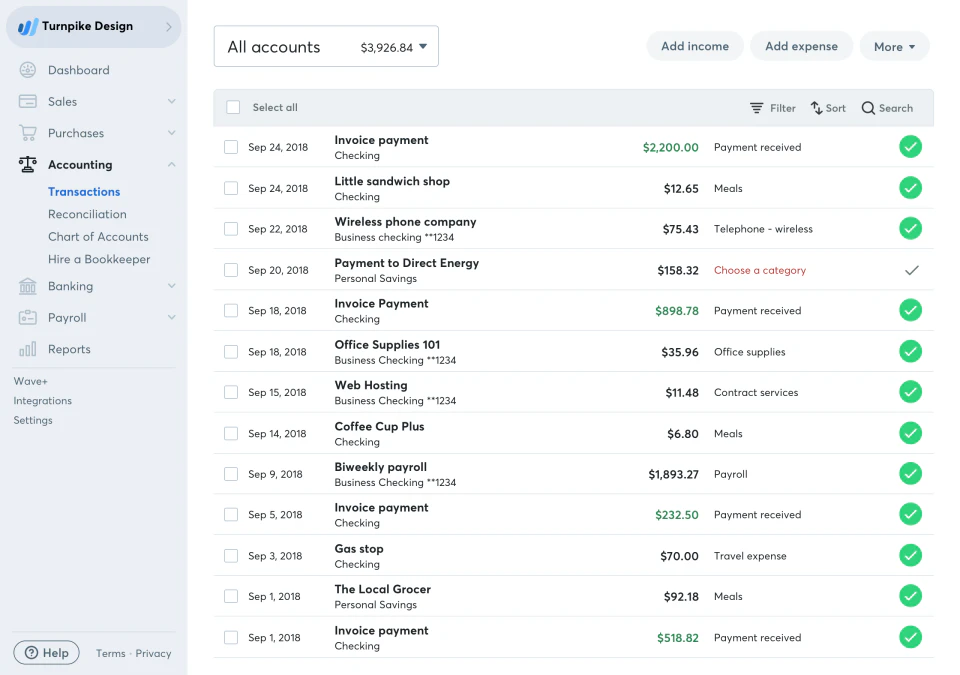Expand the More dropdown menu
Viewport: 960px width, 675px height.
[894, 47]
